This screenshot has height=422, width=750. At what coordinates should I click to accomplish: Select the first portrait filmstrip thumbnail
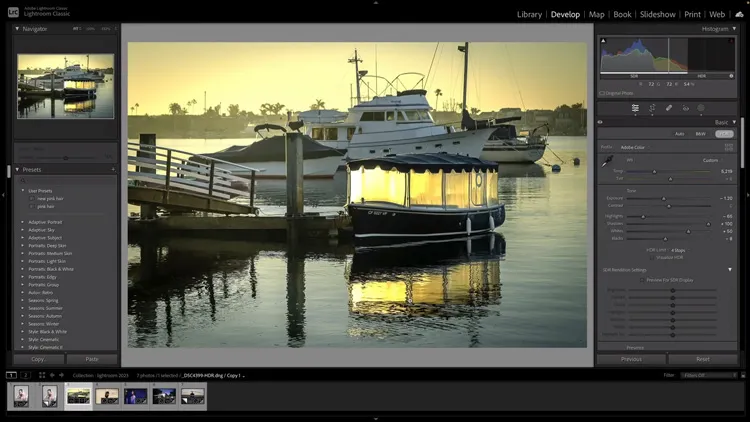coord(21,396)
